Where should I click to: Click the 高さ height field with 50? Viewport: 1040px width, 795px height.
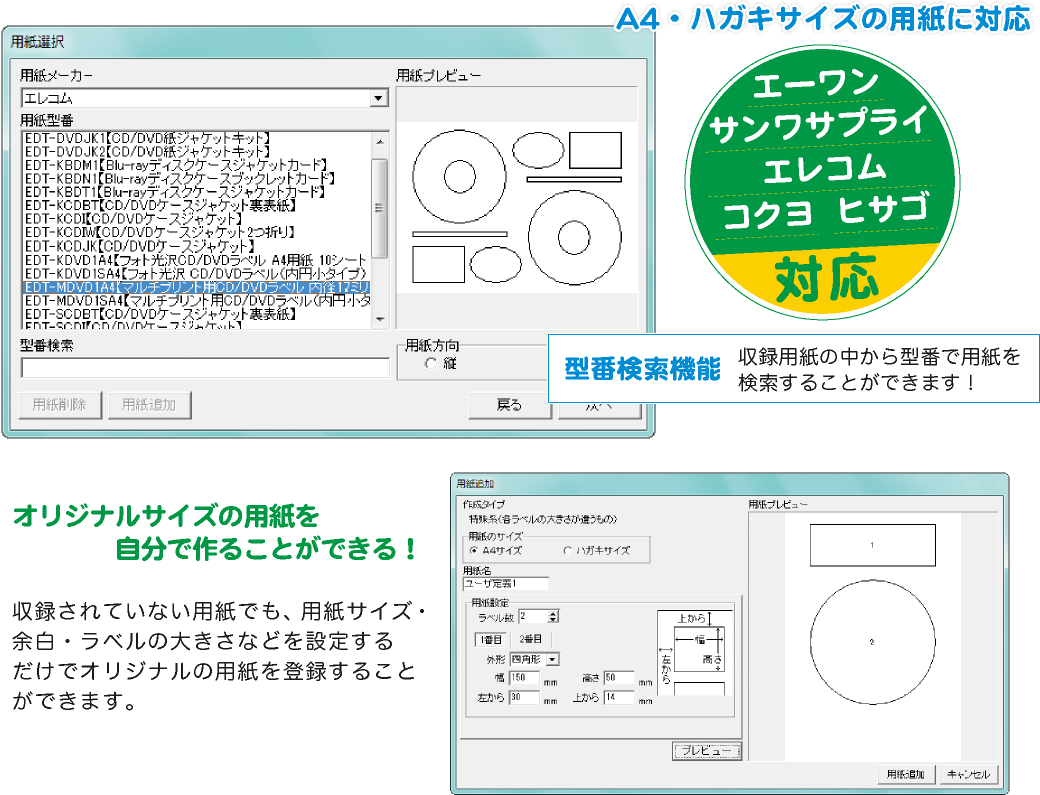tap(619, 678)
